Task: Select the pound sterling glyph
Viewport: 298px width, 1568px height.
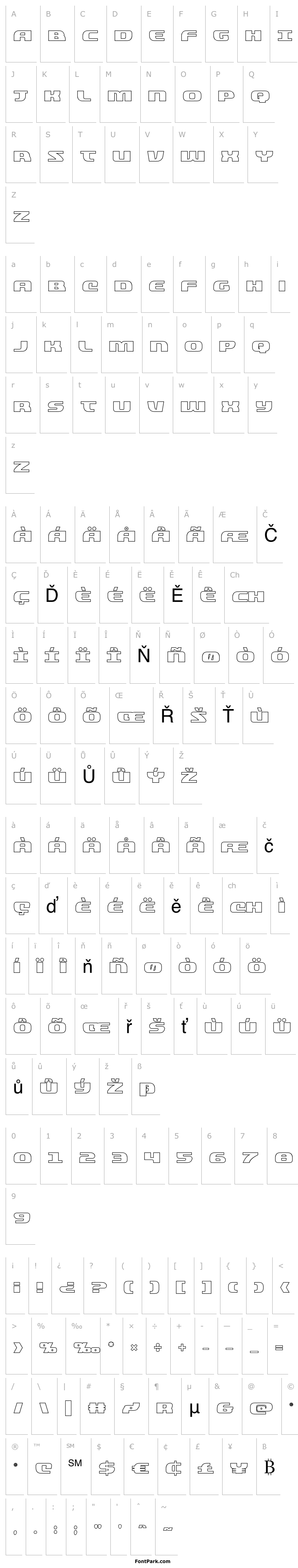Action: pos(205,1469)
